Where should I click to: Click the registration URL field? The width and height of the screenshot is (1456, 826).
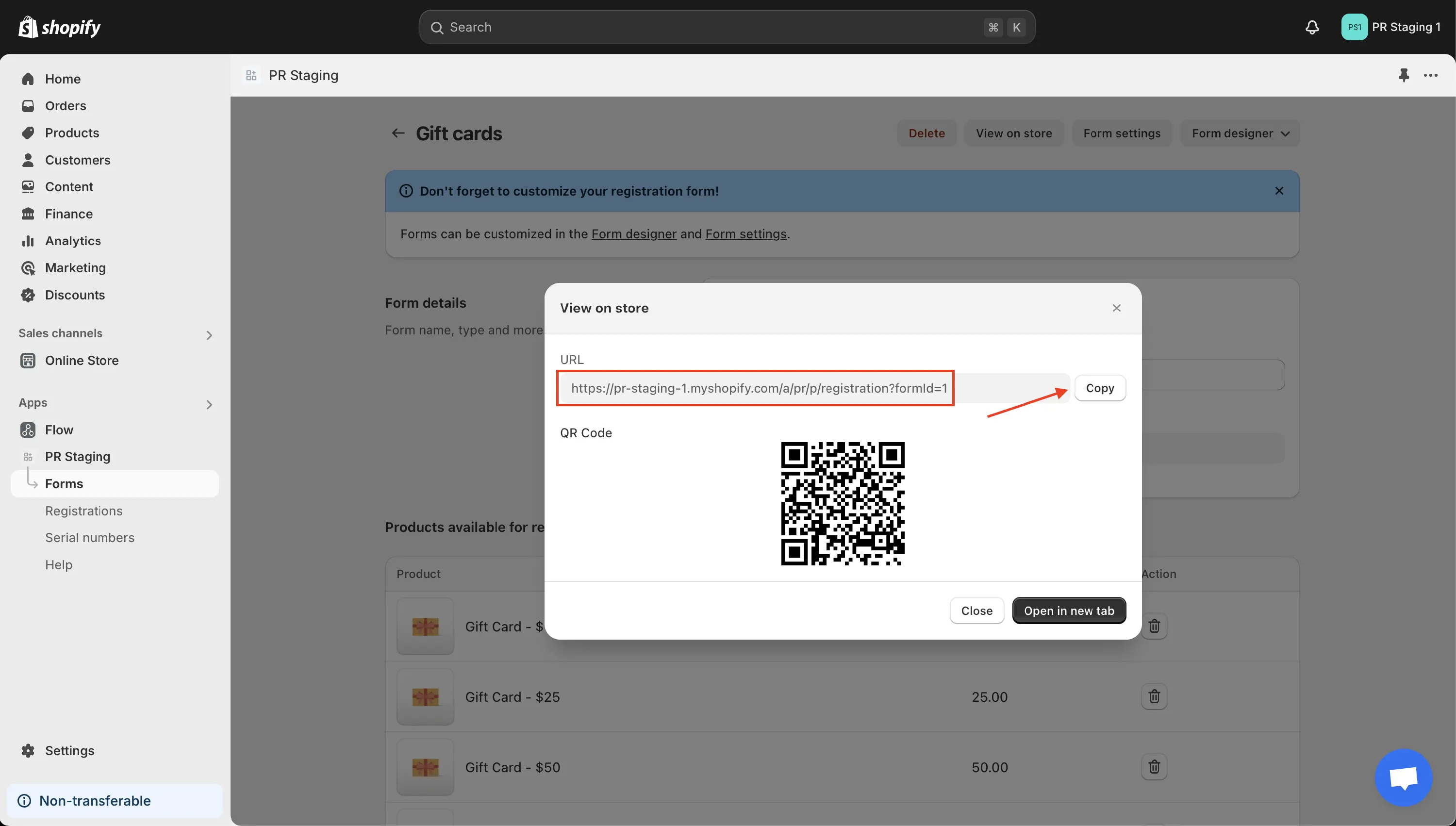click(x=814, y=388)
